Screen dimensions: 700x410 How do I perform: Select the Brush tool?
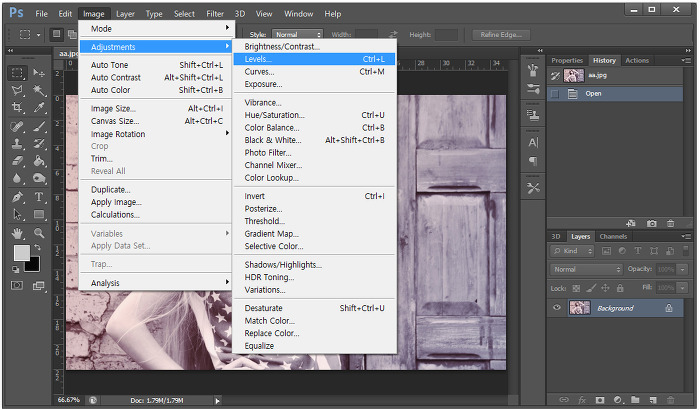[x=39, y=126]
